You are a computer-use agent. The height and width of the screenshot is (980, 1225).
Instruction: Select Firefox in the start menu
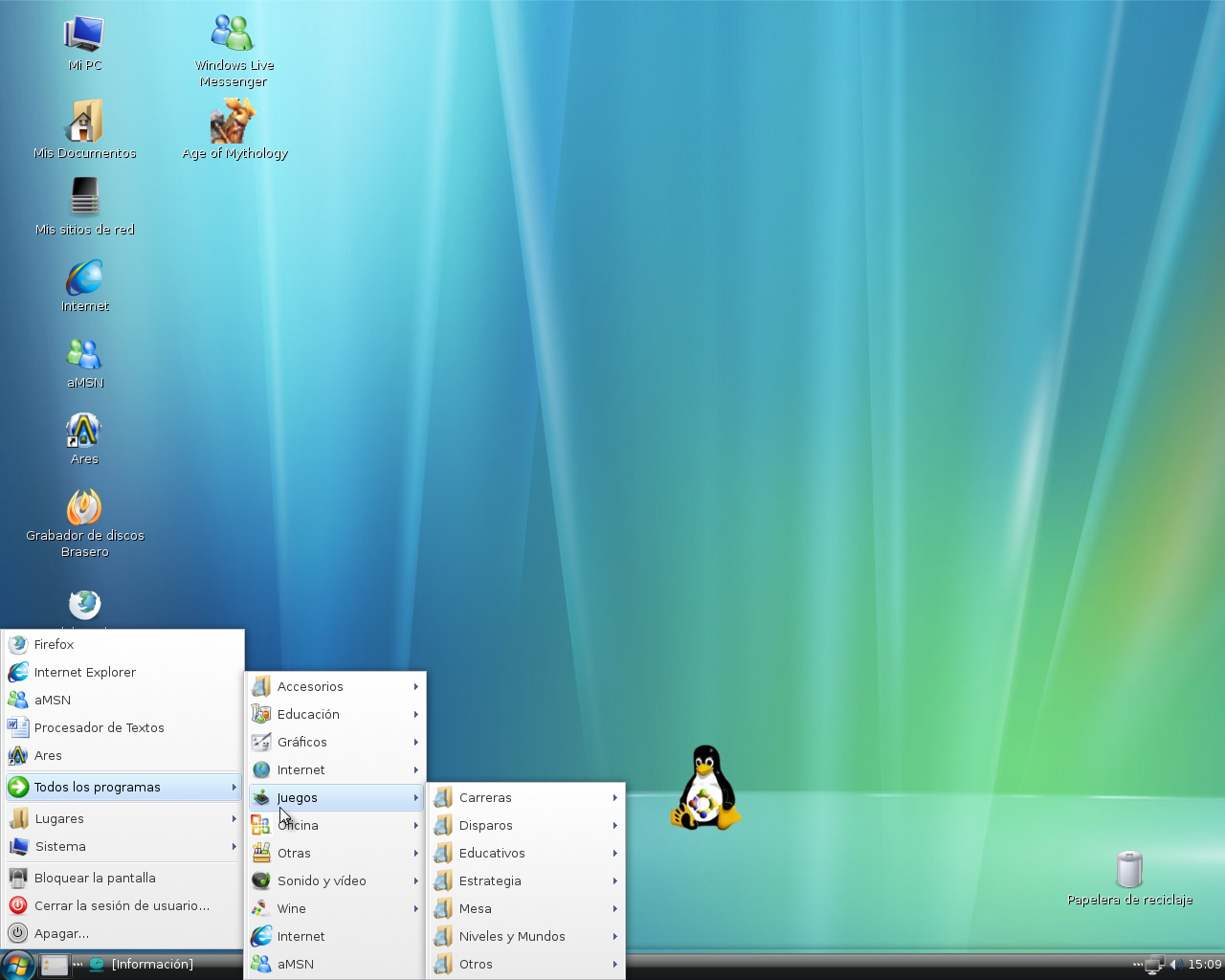tap(54, 644)
